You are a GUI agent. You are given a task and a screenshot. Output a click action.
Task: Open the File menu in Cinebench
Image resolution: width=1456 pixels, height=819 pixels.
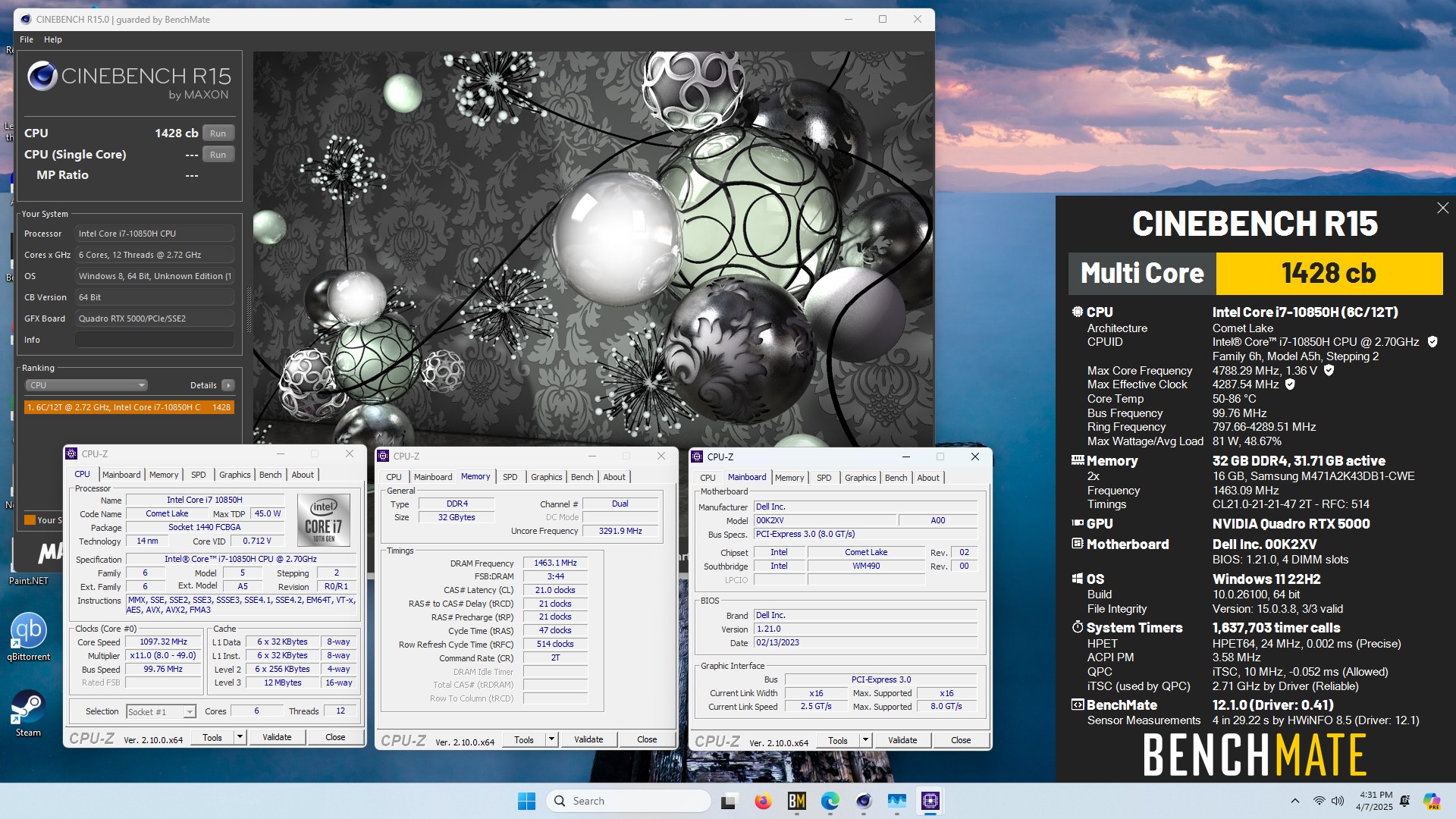click(27, 39)
